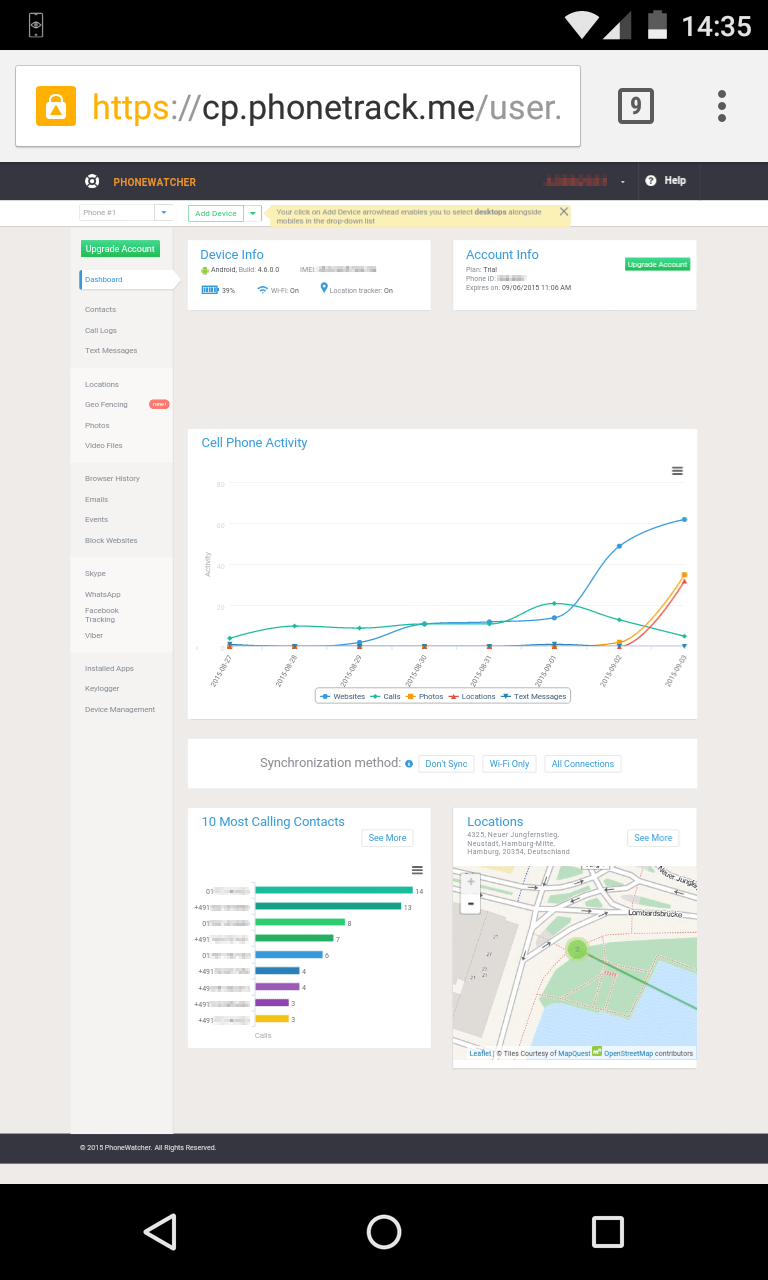Open Dashboard in sidebar

(x=125, y=280)
